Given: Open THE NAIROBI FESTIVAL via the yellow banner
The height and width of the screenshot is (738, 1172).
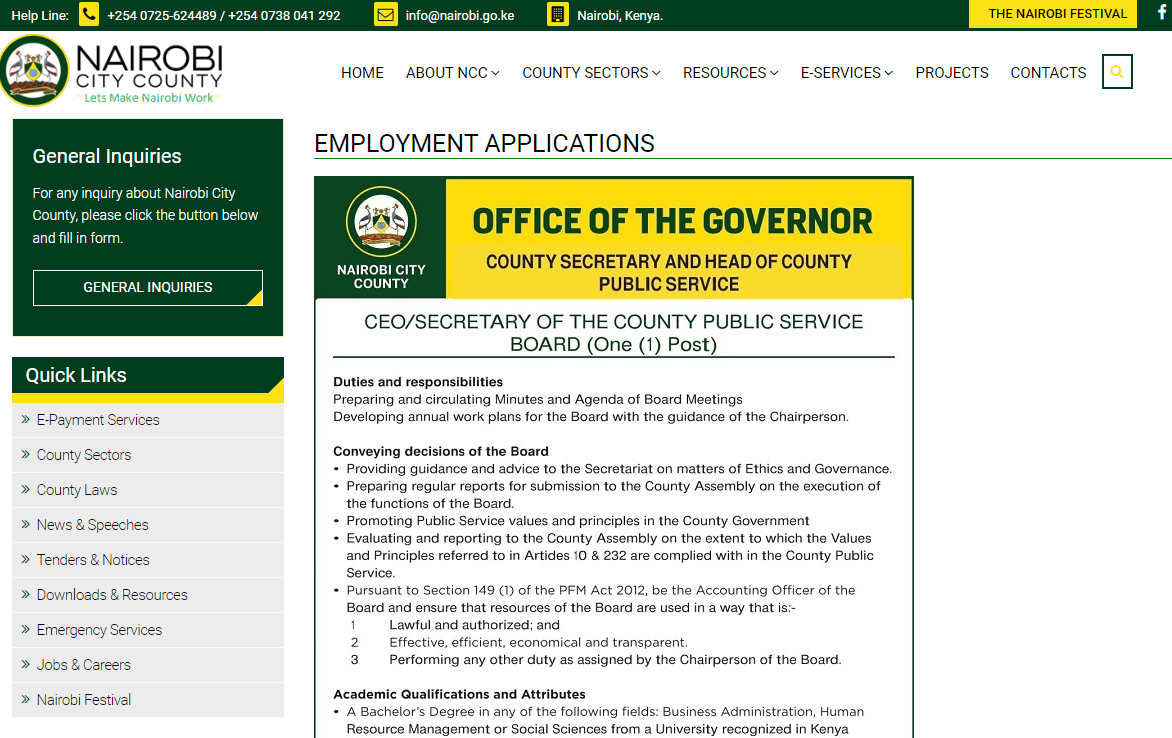Looking at the screenshot, I should click(1052, 14).
